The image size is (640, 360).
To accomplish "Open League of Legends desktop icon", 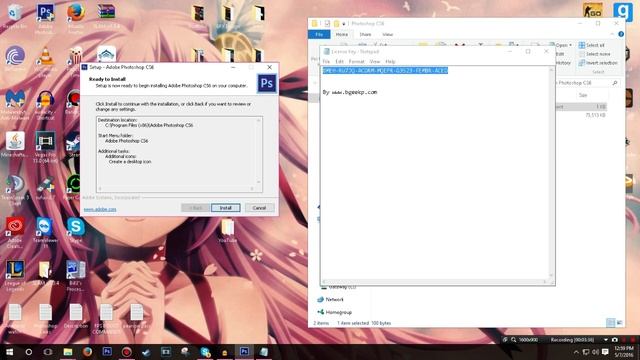I will click(15, 276).
